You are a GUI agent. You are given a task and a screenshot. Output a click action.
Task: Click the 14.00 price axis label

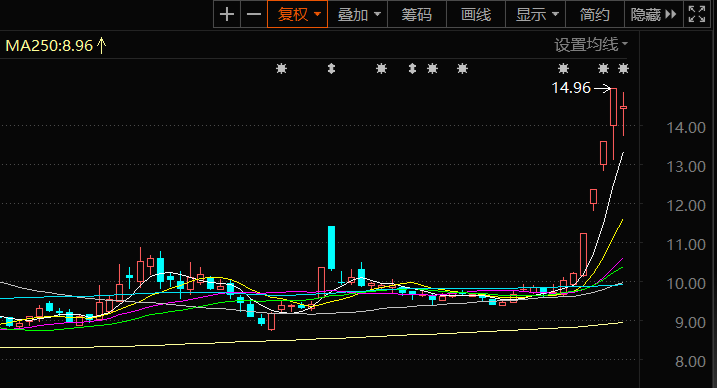pyautogui.click(x=686, y=128)
